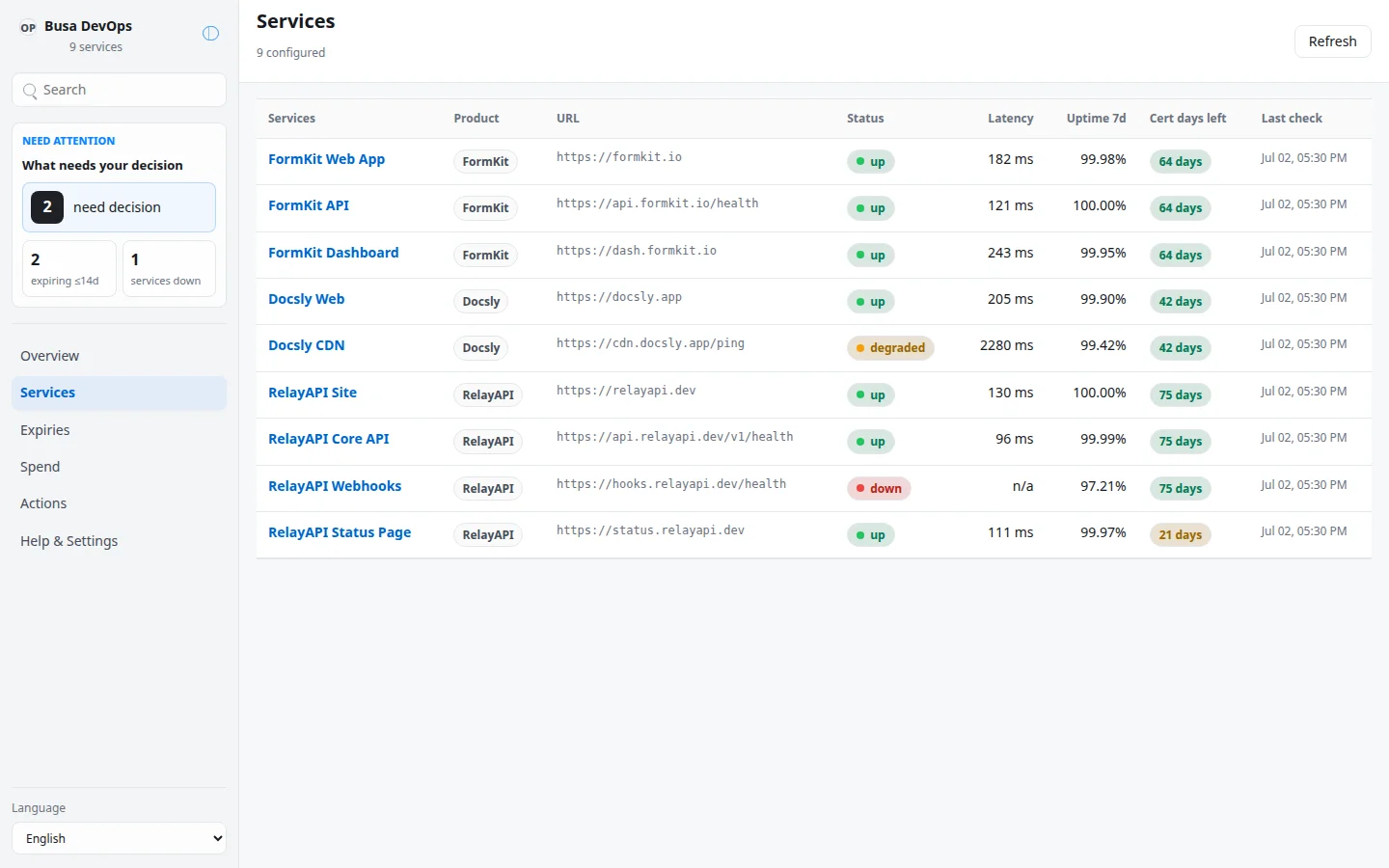The width and height of the screenshot is (1389, 868).
Task: Open Docsly CDN service link
Action: pyautogui.click(x=306, y=345)
